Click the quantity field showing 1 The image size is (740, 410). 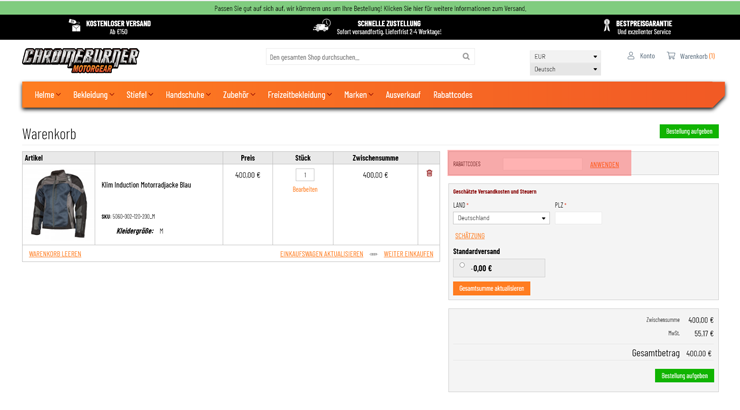tap(305, 175)
